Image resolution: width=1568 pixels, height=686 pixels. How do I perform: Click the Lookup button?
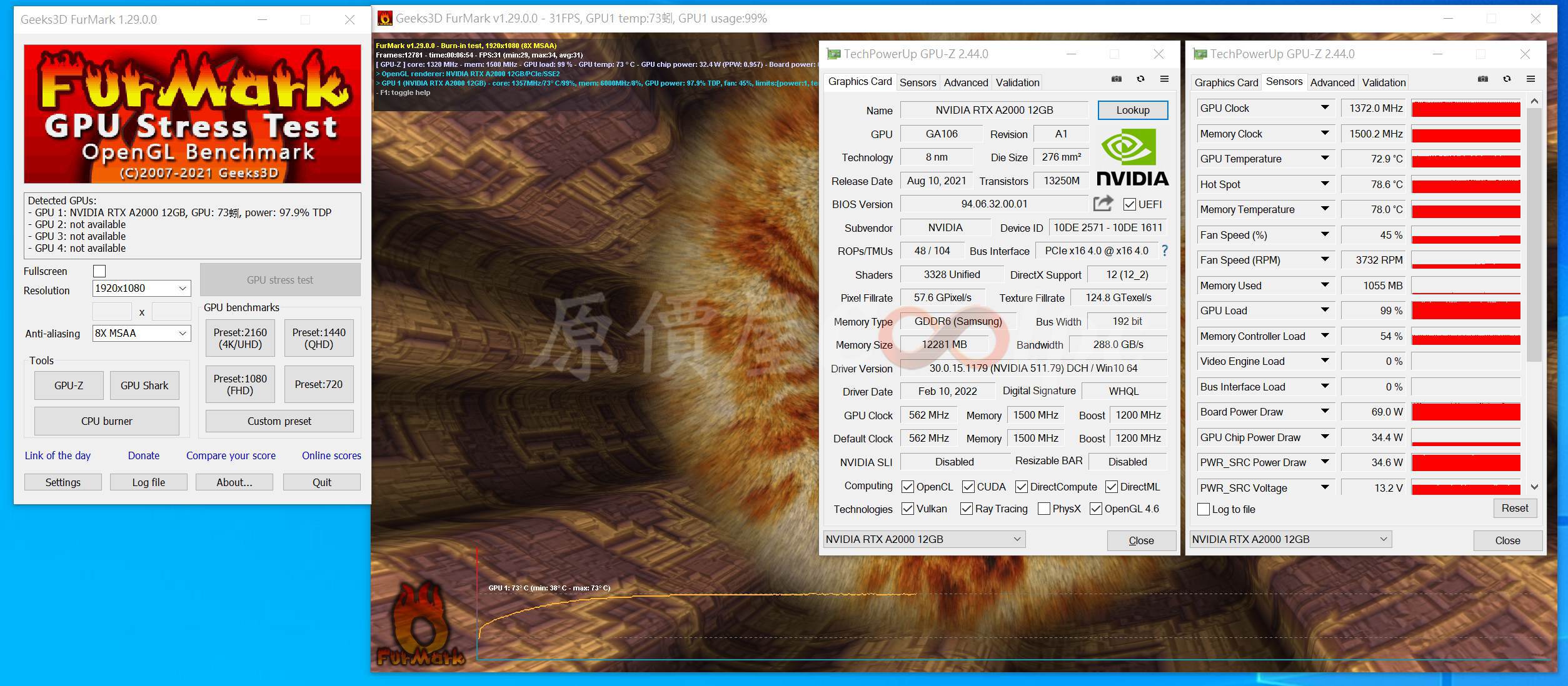[1133, 110]
